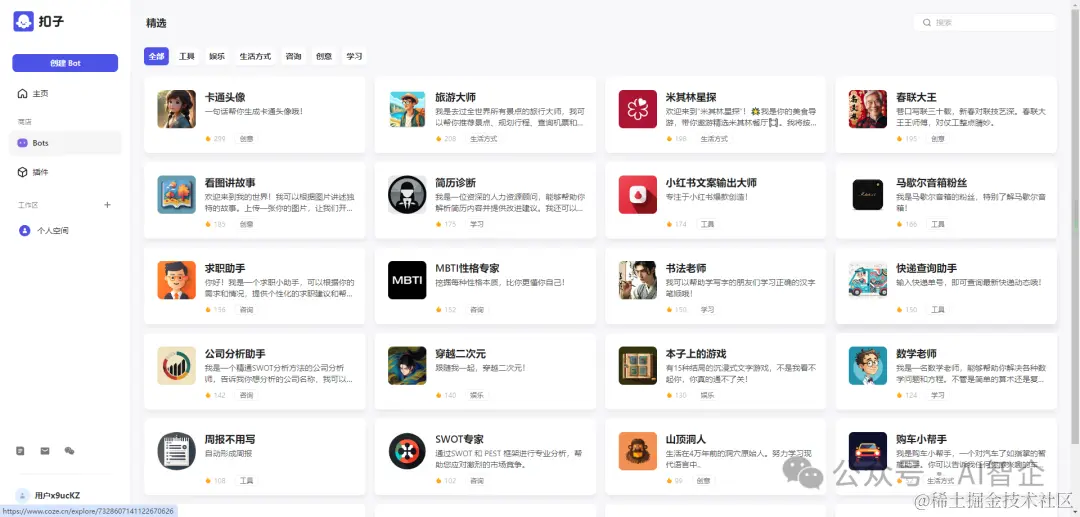
Task: Switch to the 娱乐 category tab
Action: click(x=217, y=56)
